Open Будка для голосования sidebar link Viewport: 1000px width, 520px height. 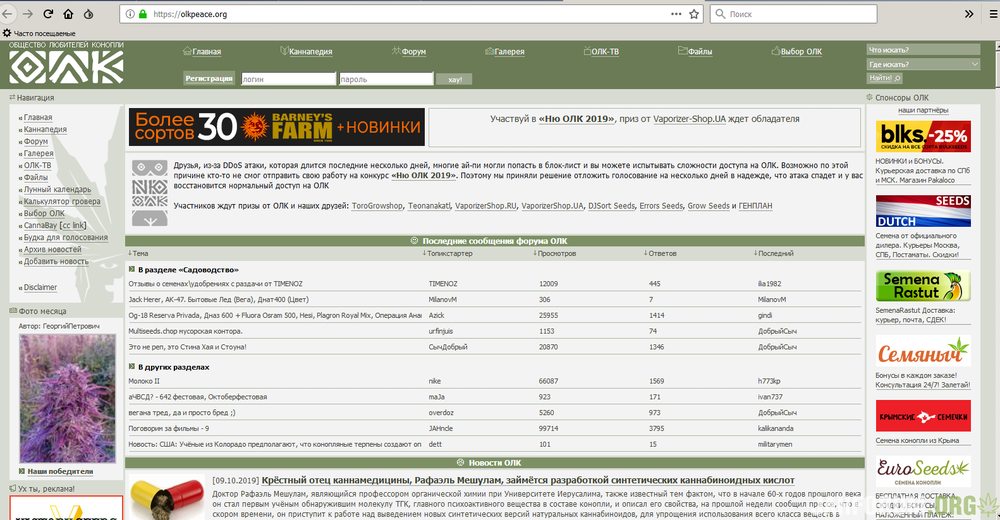[66, 237]
